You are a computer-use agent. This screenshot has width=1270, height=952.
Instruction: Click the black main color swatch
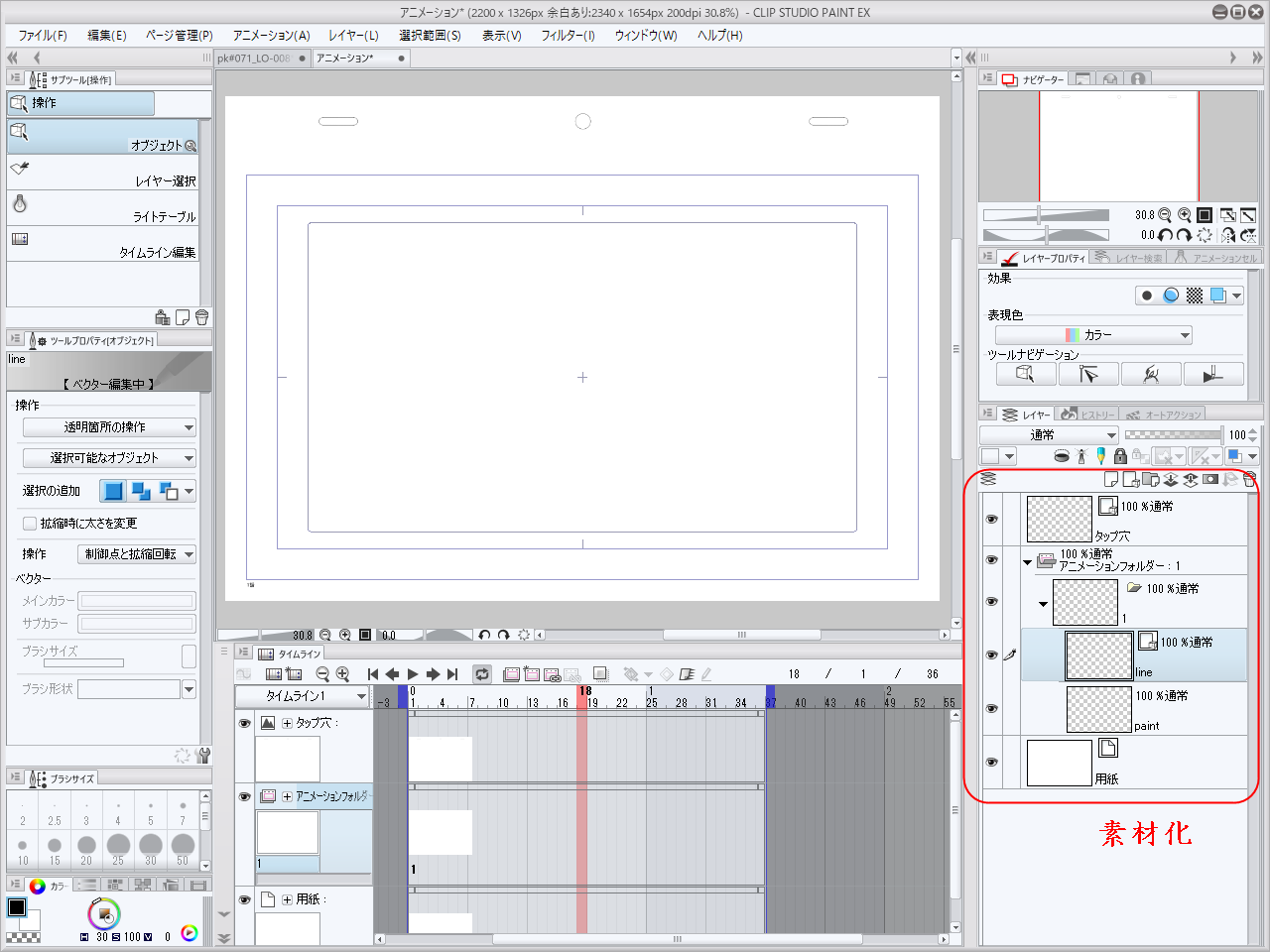17,907
